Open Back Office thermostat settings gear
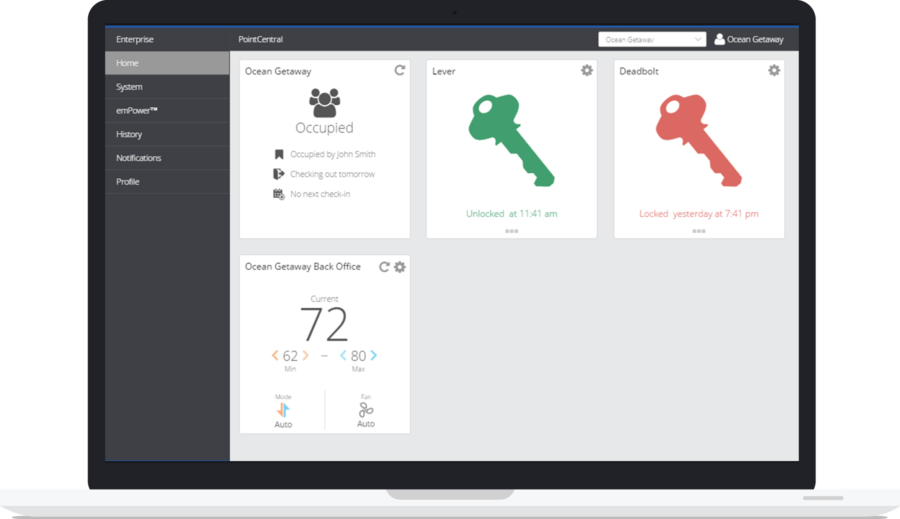Image resolution: width=900 pixels, height=519 pixels. tap(399, 267)
